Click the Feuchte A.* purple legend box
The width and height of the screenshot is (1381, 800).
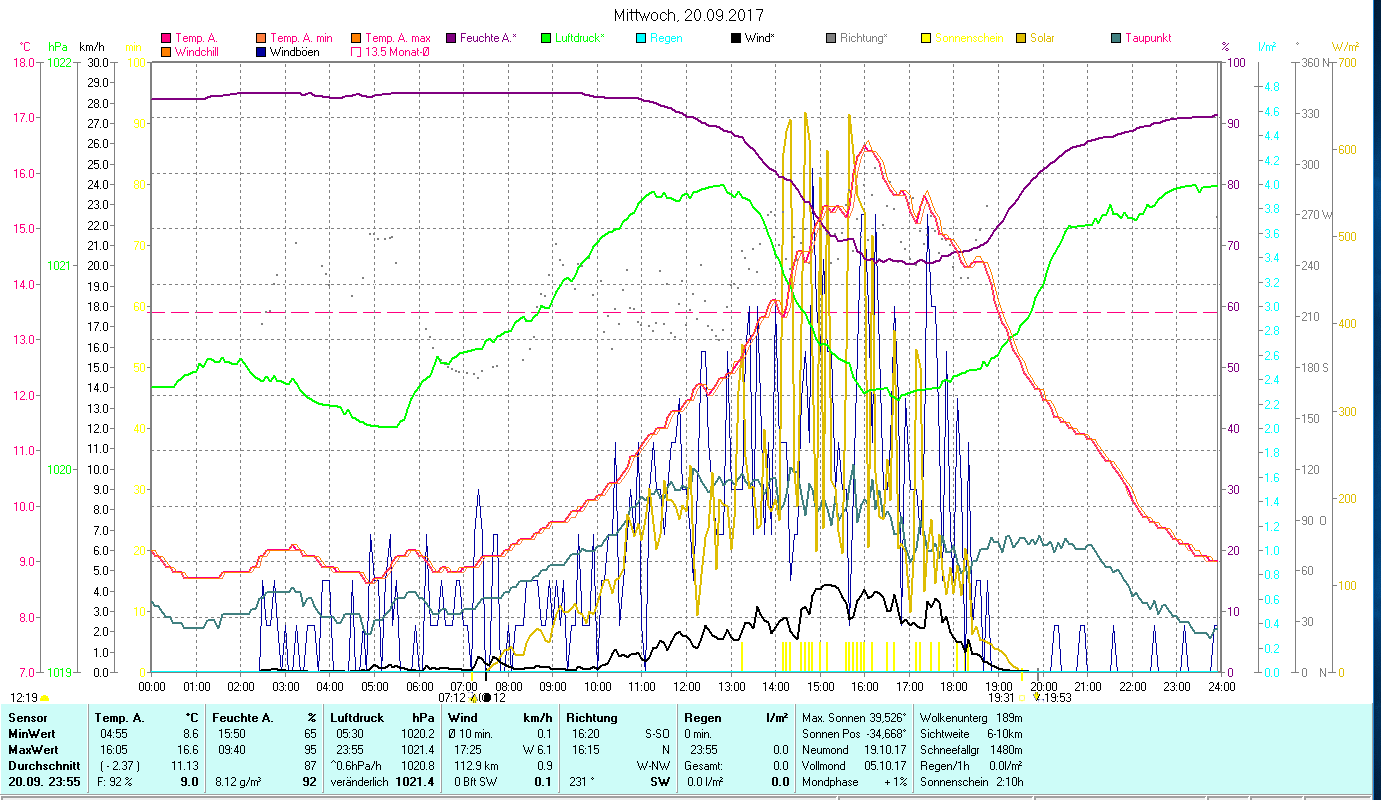coord(451,39)
